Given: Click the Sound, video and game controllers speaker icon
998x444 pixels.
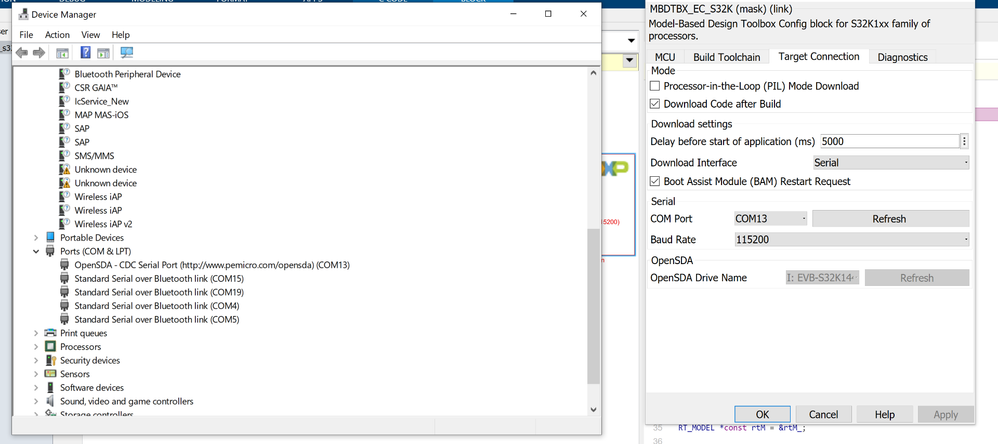Looking at the screenshot, I should tap(50, 401).
